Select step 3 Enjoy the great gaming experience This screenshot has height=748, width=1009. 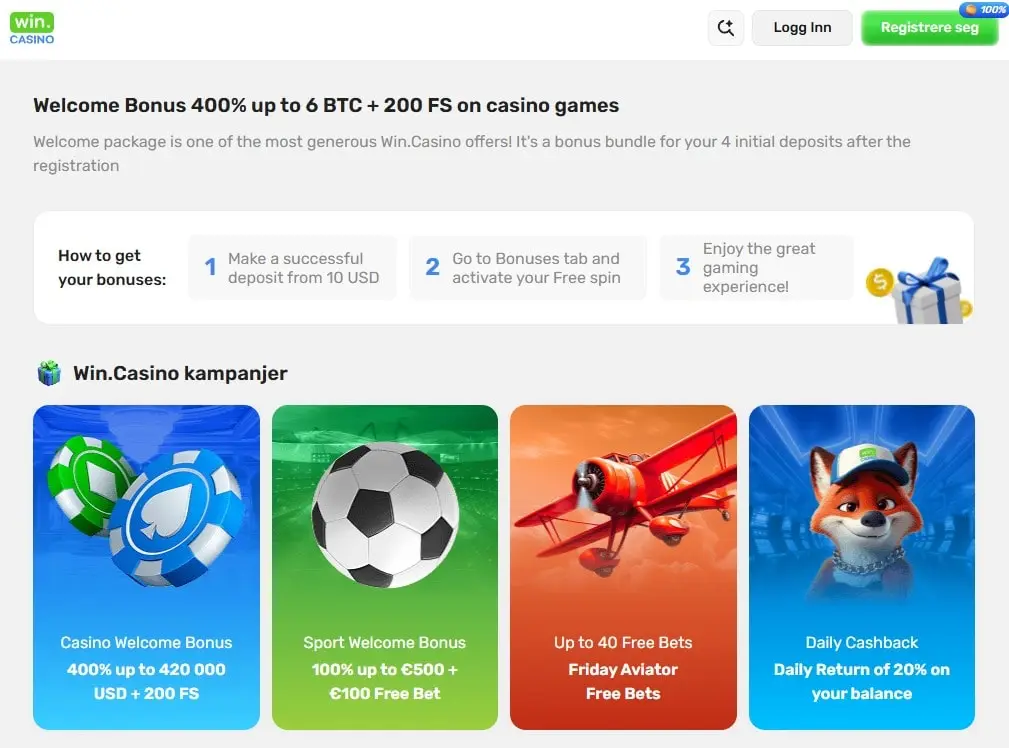click(x=756, y=268)
